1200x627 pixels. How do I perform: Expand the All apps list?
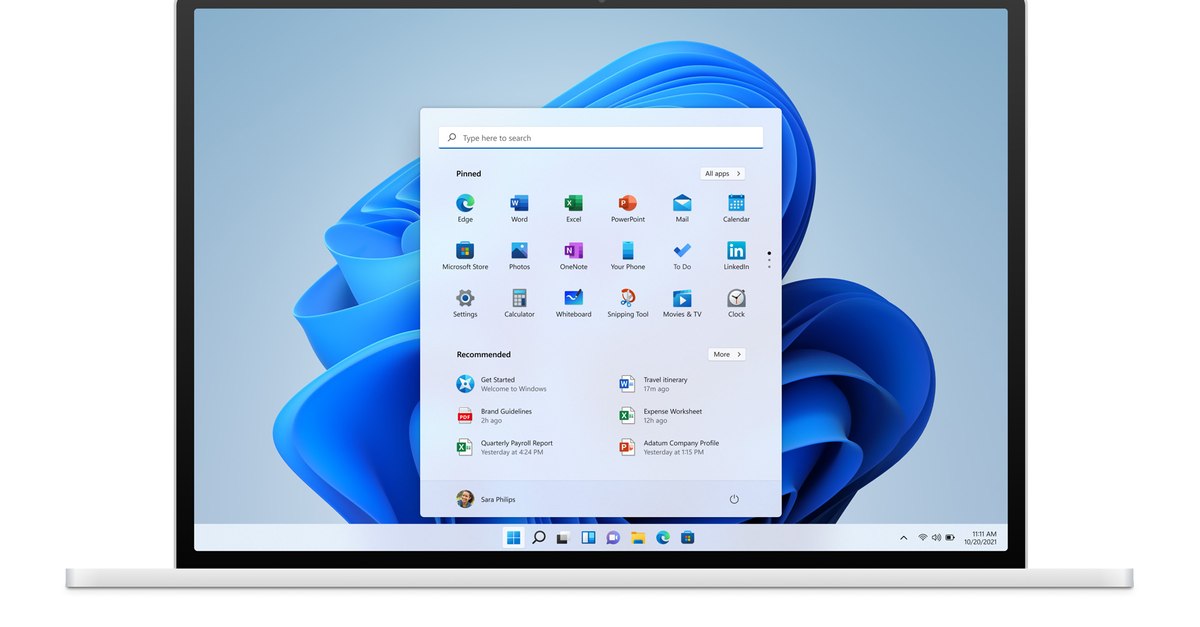coord(721,173)
